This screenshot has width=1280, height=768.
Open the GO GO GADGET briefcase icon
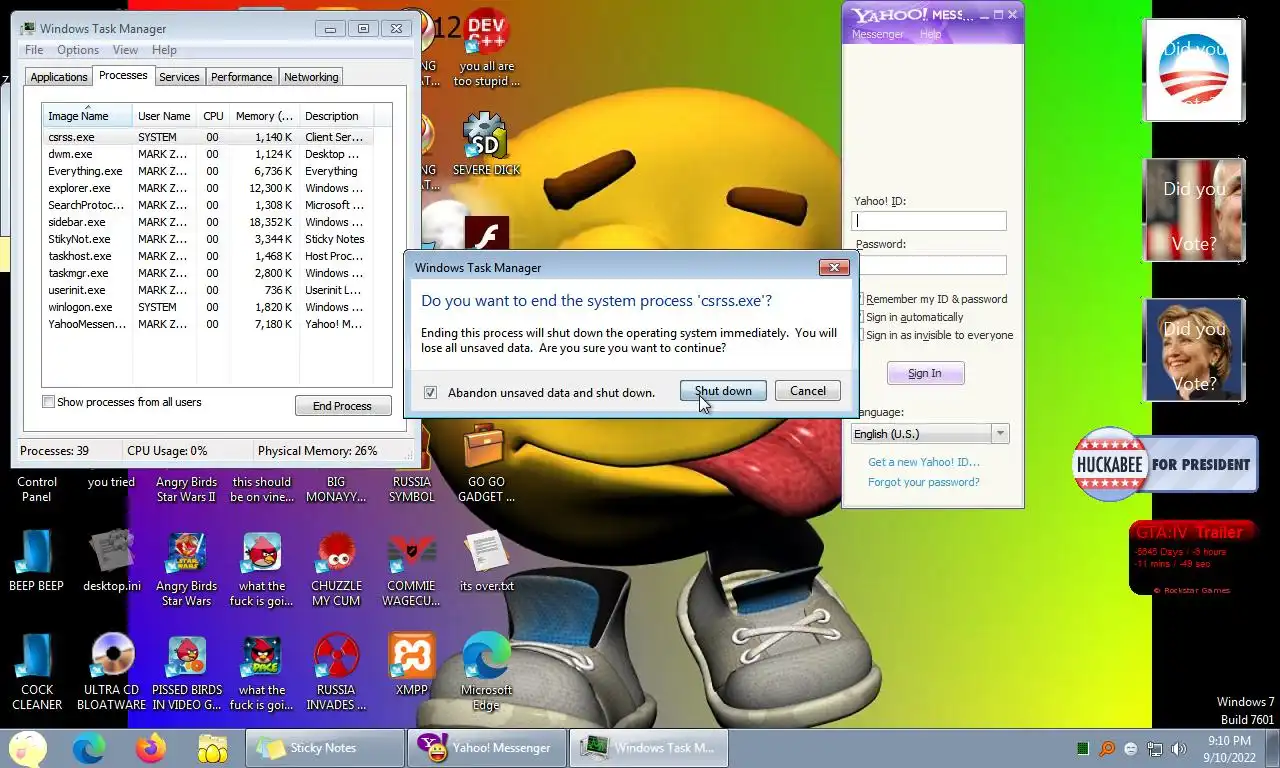(x=486, y=464)
